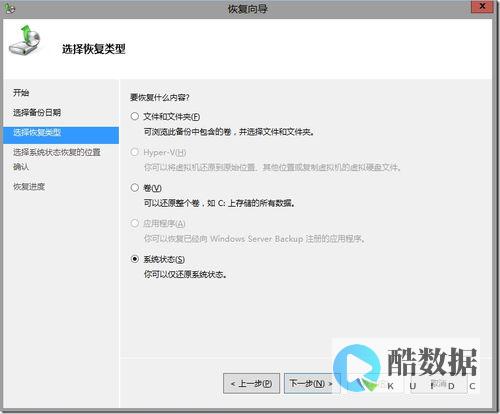Select the greyed-out Hyper-V(H) radio option
This screenshot has width=500, height=414.
click(135, 152)
